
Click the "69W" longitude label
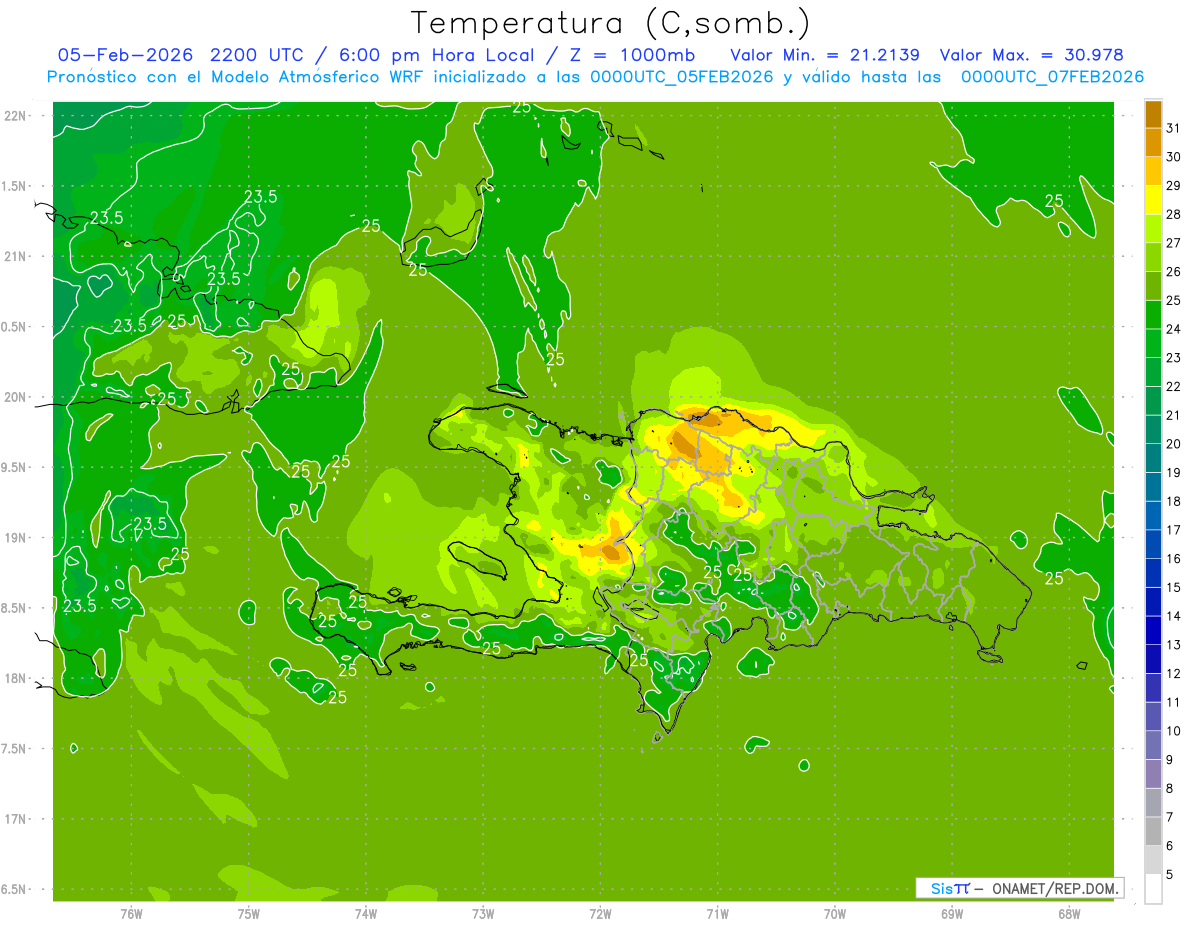click(952, 914)
